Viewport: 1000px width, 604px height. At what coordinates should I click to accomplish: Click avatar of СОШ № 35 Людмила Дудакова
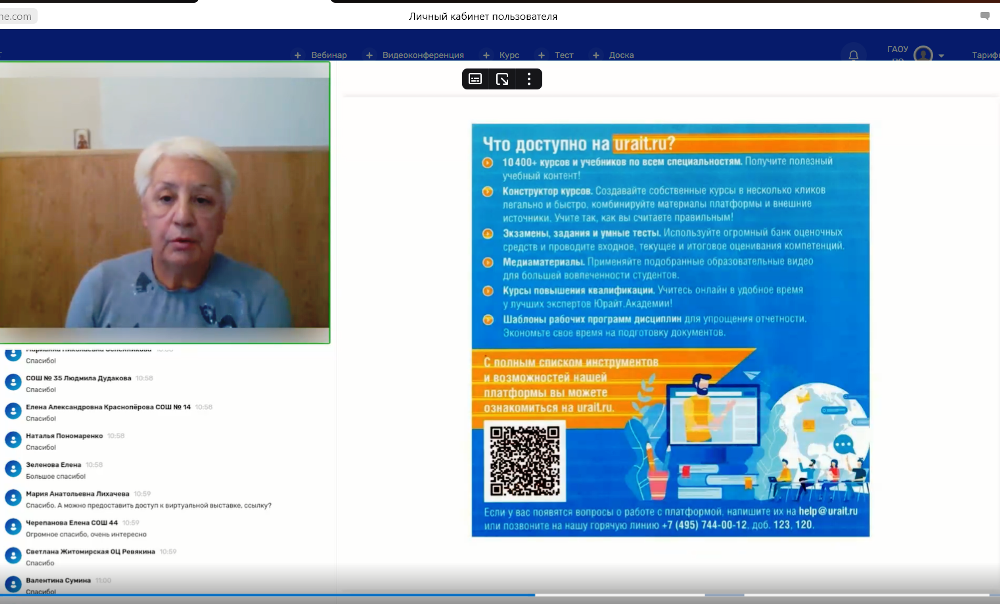click(x=13, y=382)
